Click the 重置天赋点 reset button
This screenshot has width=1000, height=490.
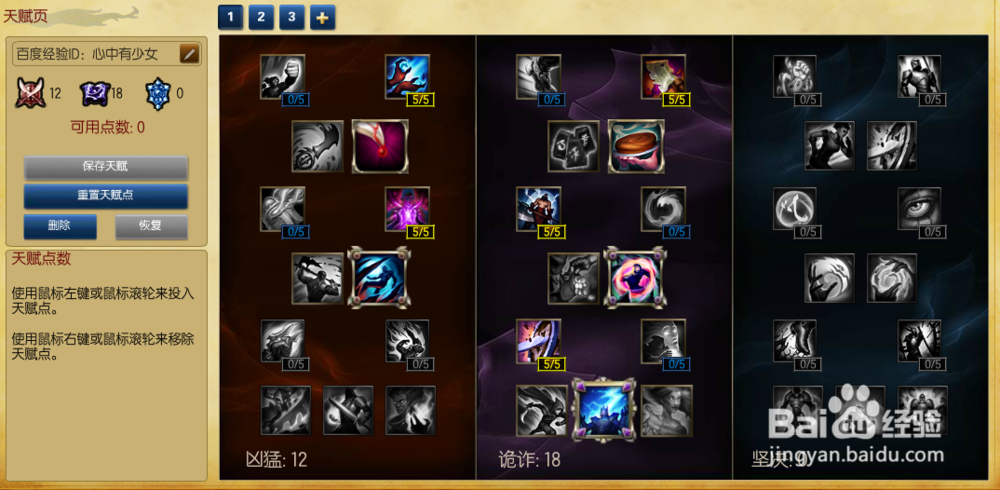[106, 196]
